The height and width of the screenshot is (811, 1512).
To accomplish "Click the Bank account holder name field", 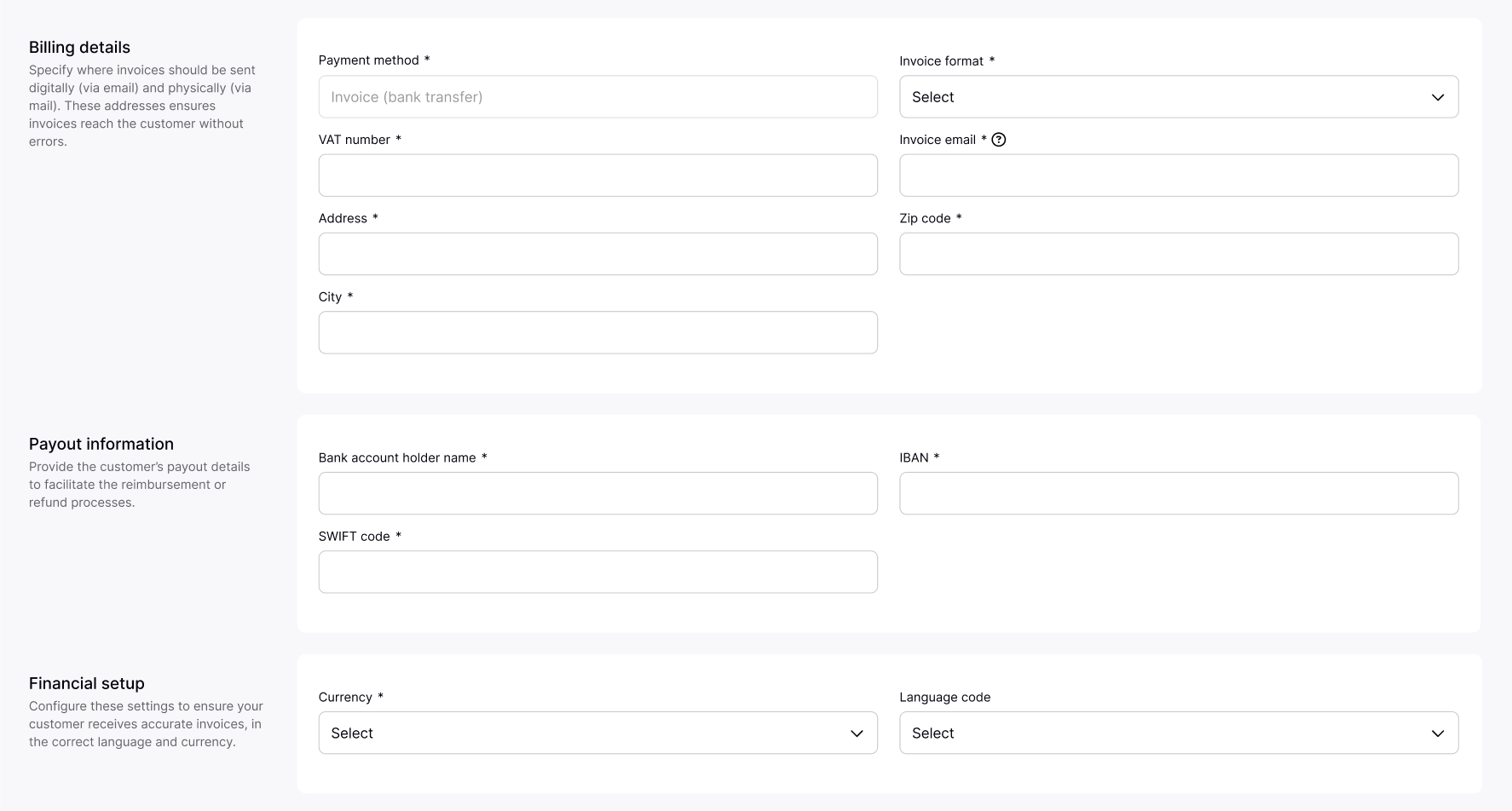I will [x=597, y=493].
